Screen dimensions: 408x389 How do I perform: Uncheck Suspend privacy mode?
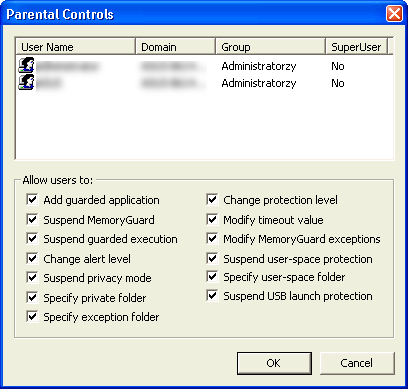tap(32, 278)
